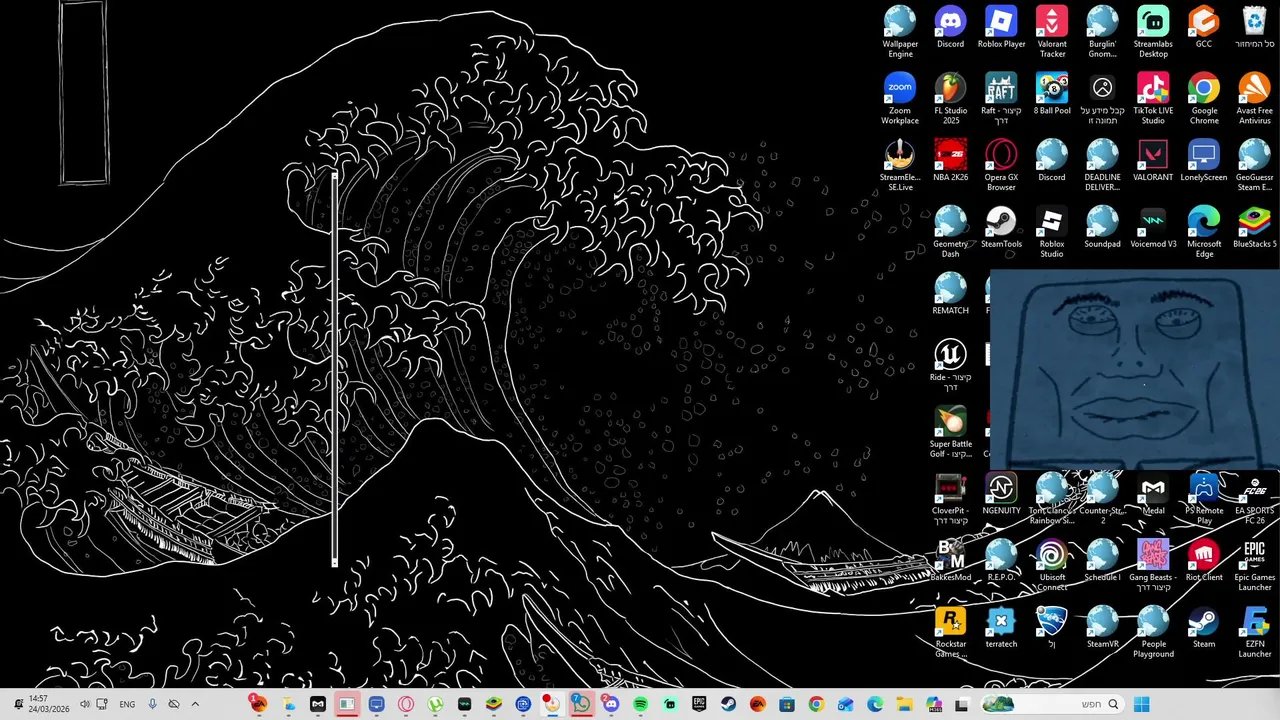The width and height of the screenshot is (1280, 720).
Task: Select the EZFN Launcher desktop icon
Action: [1254, 632]
